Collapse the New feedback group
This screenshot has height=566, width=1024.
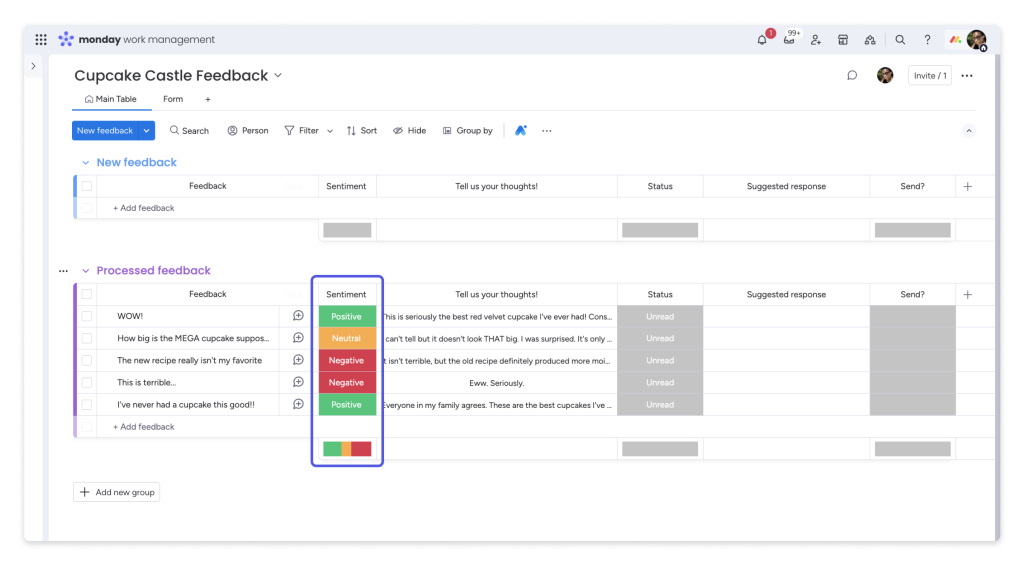86,163
